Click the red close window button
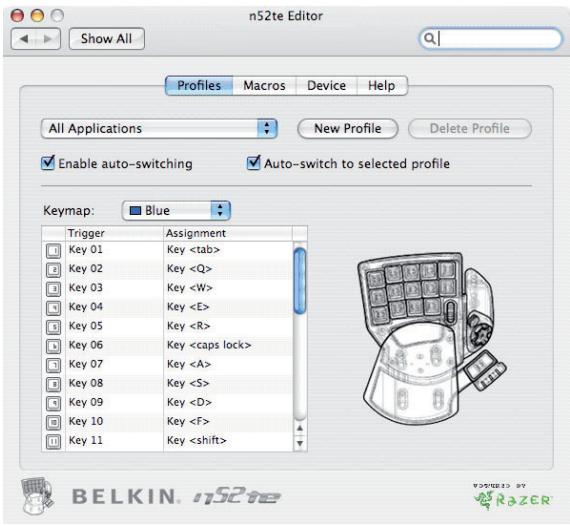Image resolution: width=570 pixels, height=526 pixels. (17, 16)
